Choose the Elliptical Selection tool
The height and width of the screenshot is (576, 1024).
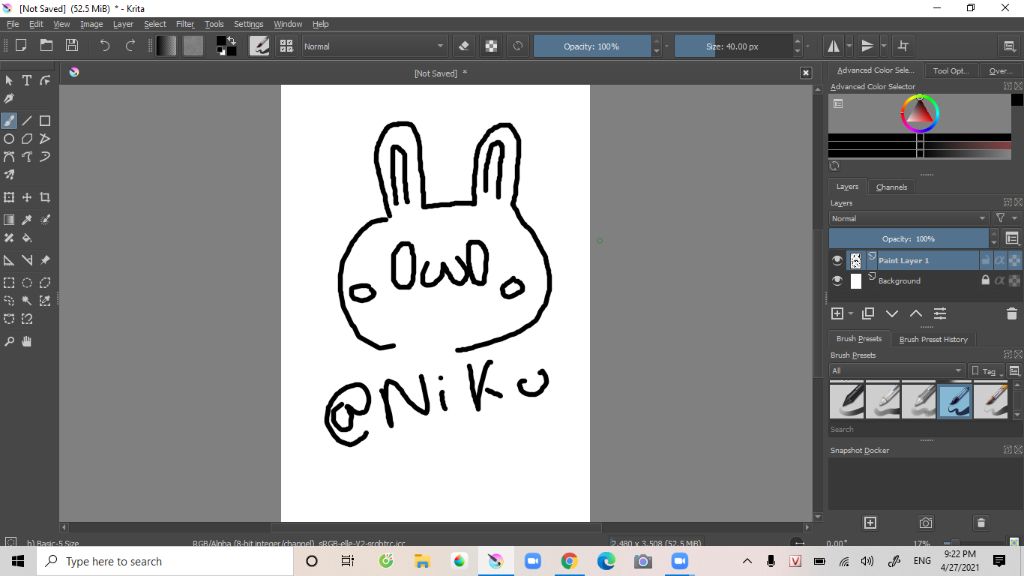tap(27, 283)
